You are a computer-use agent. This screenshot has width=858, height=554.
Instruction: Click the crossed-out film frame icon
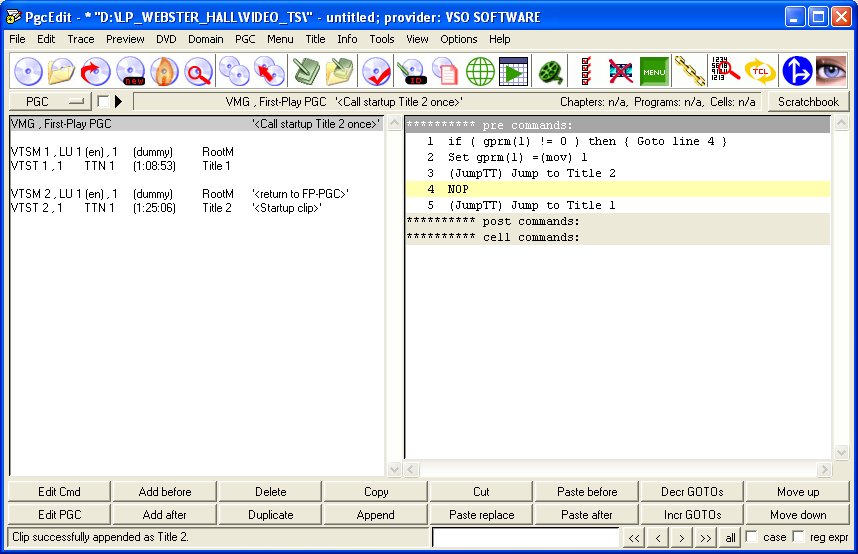tap(621, 72)
